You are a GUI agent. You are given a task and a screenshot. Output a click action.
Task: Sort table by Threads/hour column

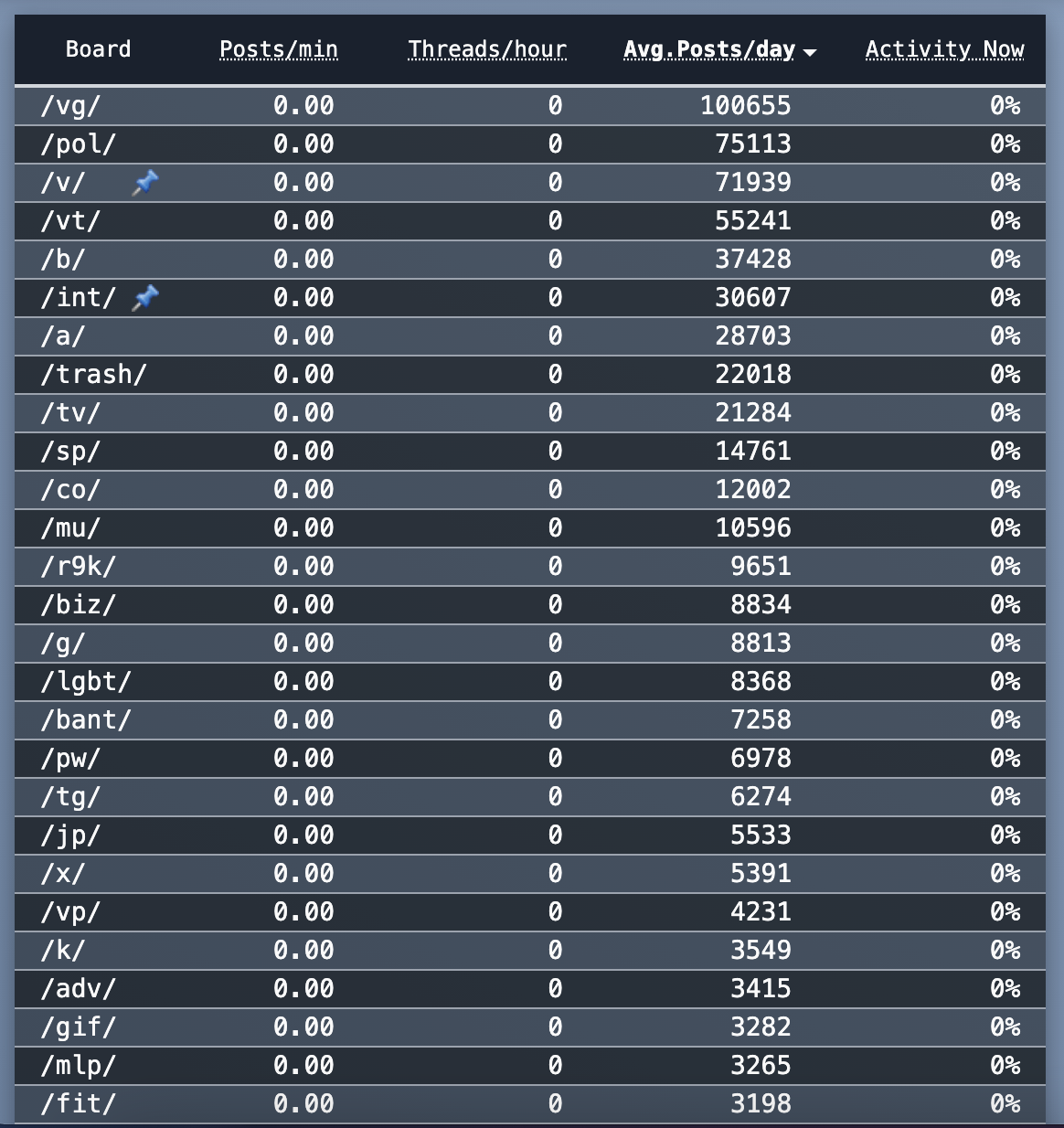(487, 49)
